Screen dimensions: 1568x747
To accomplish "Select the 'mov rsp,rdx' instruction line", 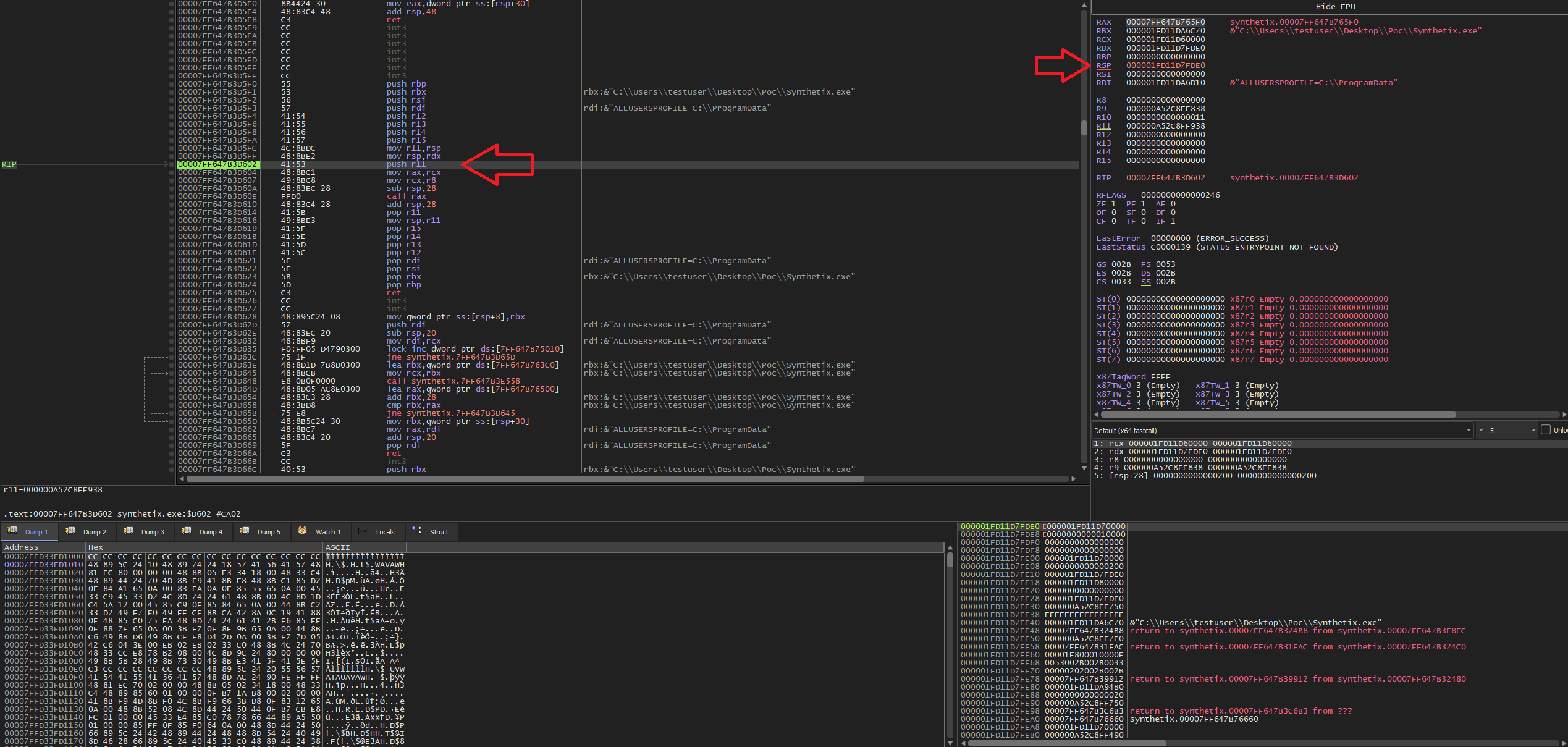I will [x=414, y=156].
